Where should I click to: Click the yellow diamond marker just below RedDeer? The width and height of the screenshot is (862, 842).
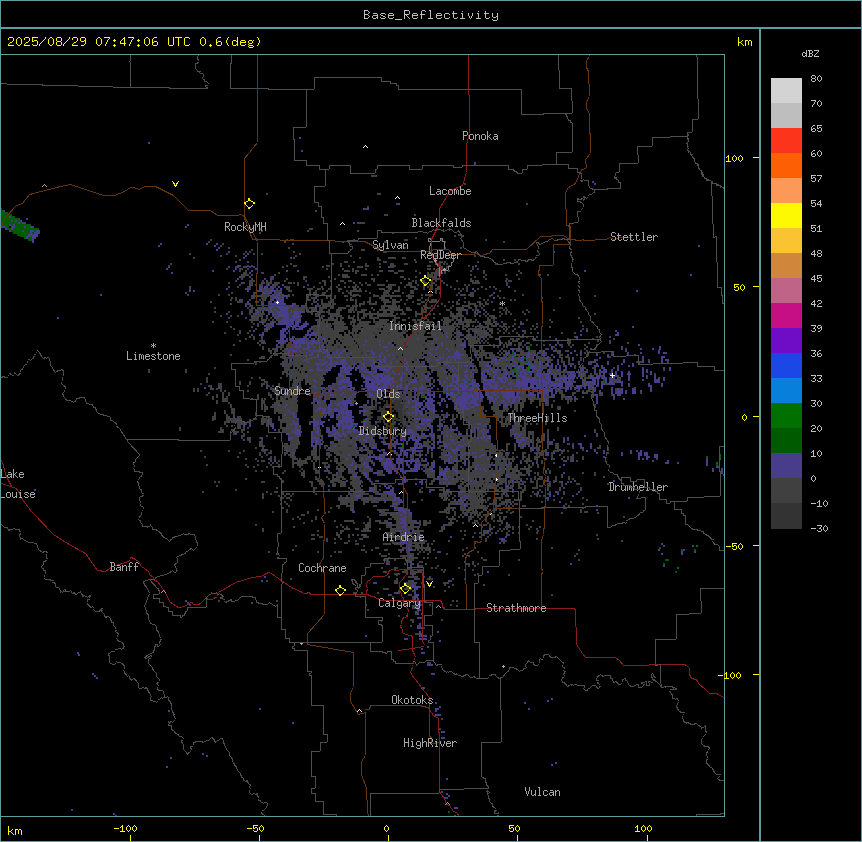pos(426,281)
